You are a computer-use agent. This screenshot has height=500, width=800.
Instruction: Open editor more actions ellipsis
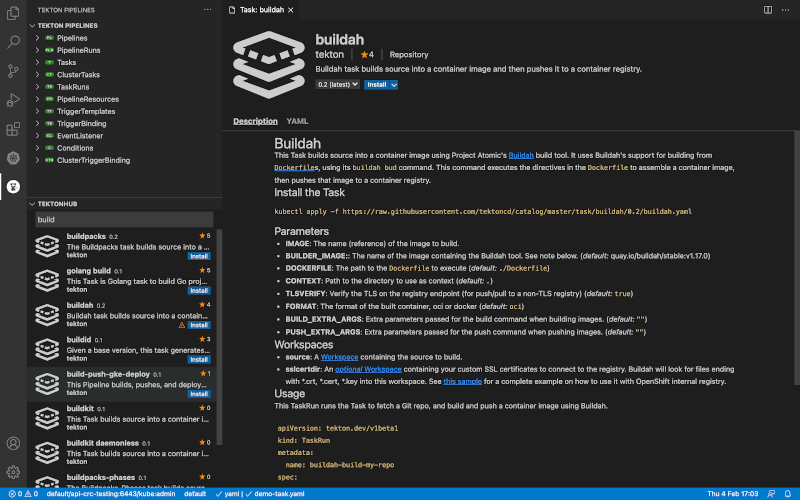coord(785,10)
